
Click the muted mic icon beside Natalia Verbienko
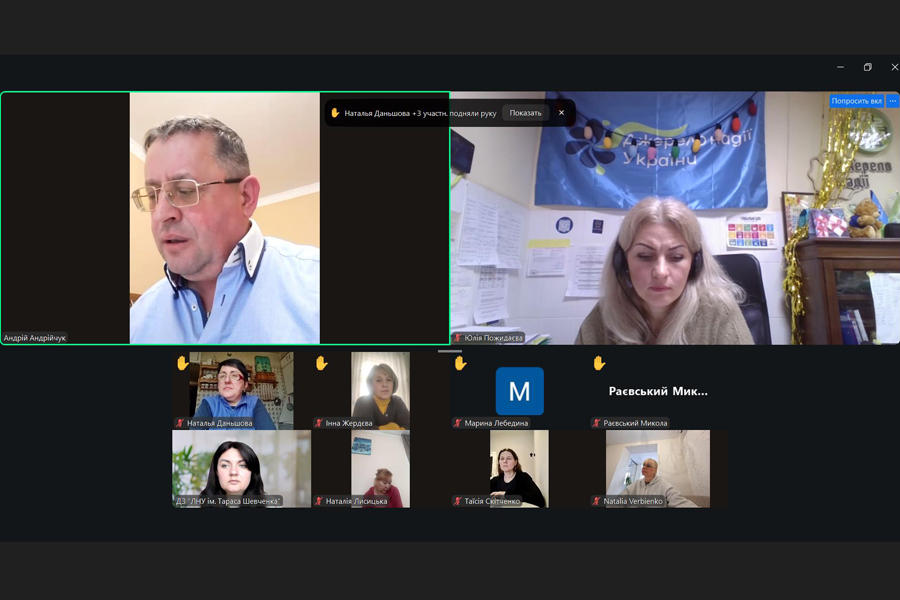click(x=596, y=501)
